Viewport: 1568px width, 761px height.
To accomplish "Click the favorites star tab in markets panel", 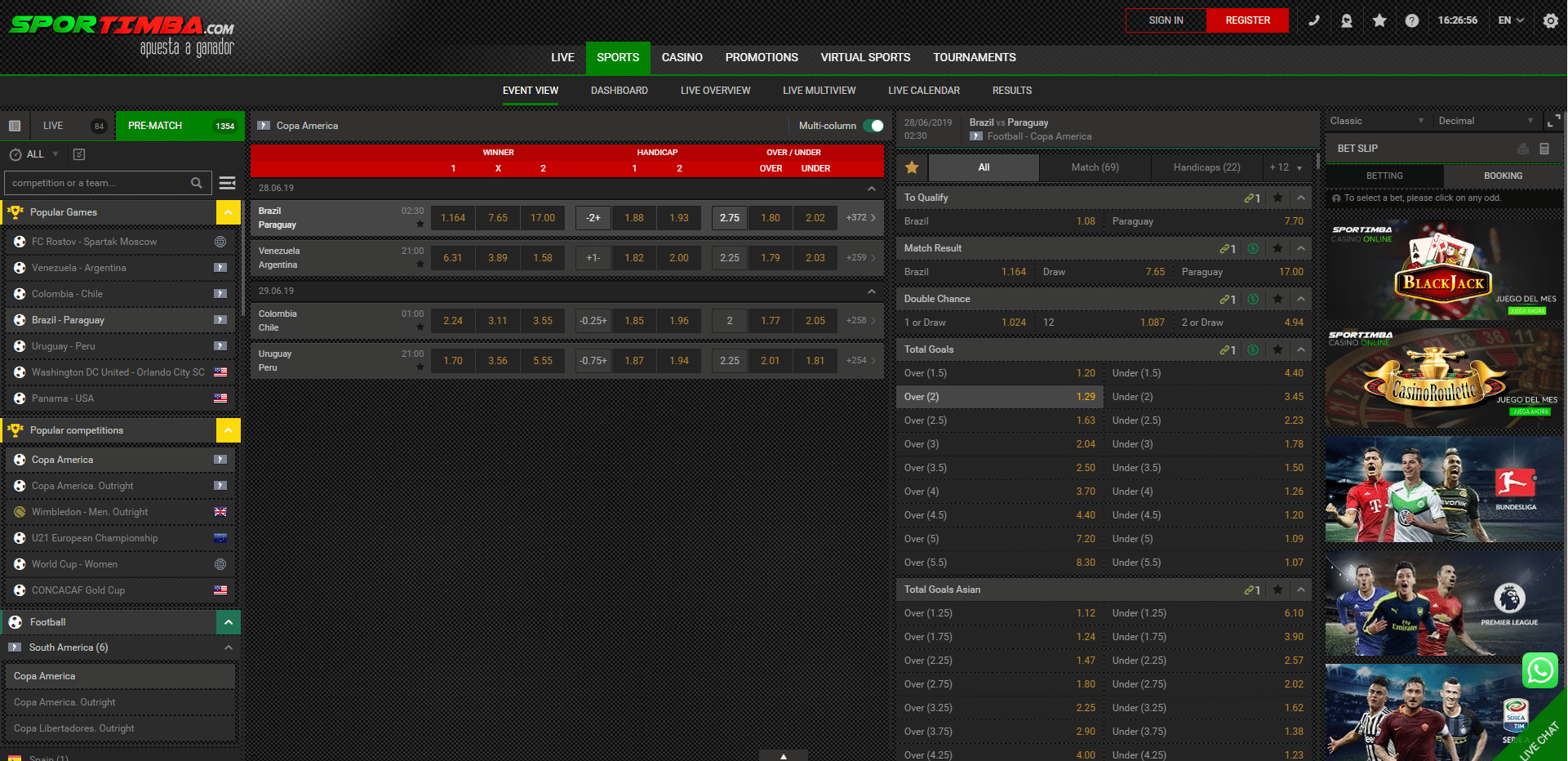I will 912,167.
